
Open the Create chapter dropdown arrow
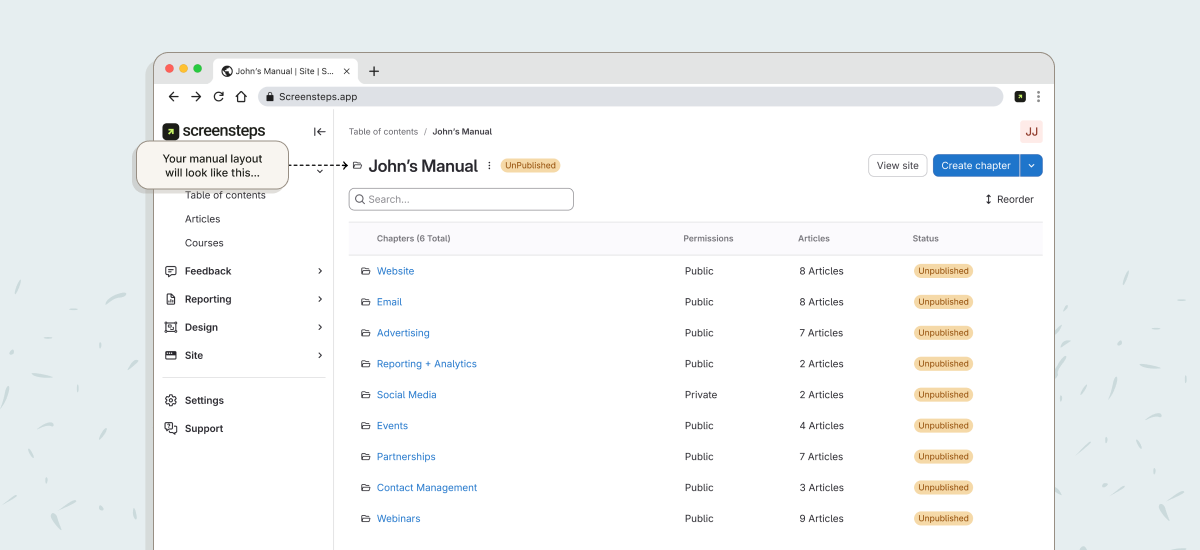click(x=1031, y=166)
